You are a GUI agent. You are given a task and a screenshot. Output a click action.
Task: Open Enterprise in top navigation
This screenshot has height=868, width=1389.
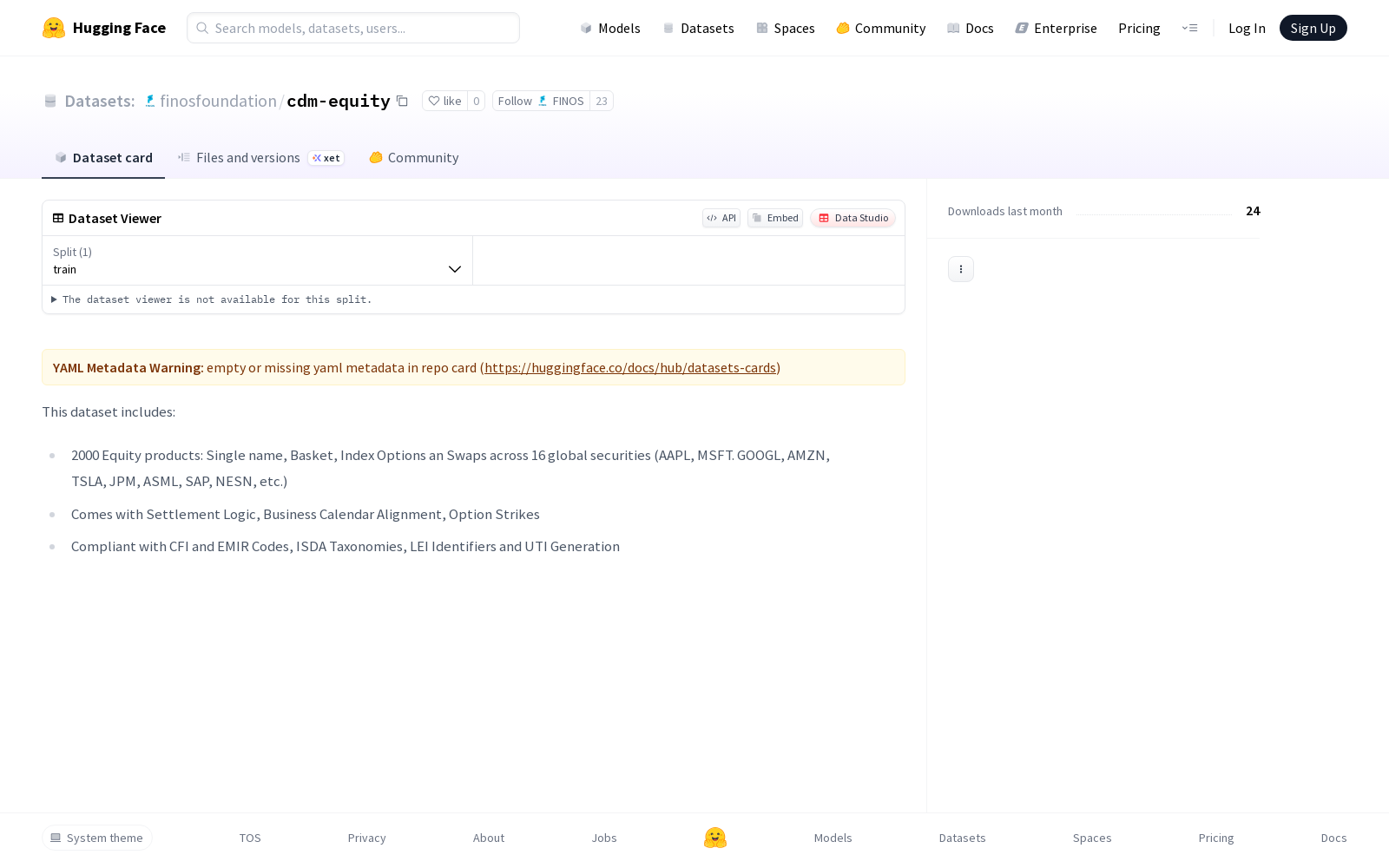(1057, 28)
